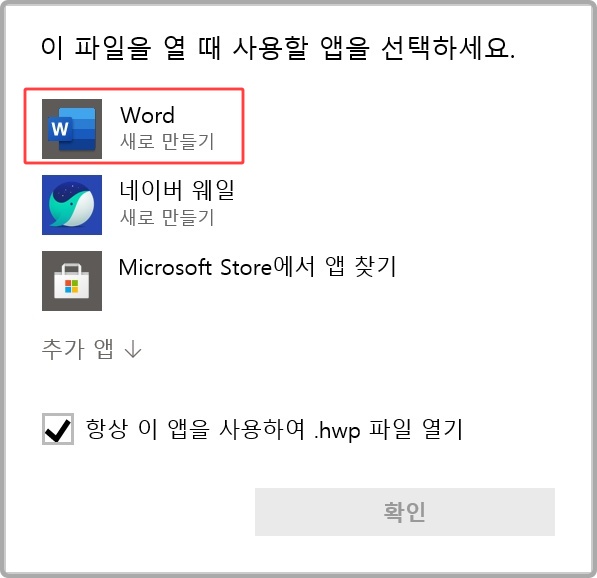
Task: Choose the Naver Whale browser icon
Action: [72, 205]
